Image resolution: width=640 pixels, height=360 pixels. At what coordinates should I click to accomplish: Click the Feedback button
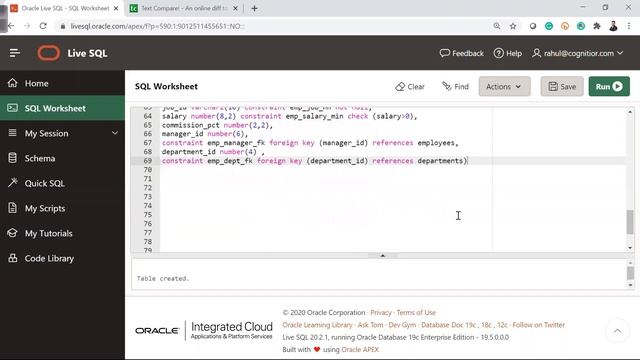pyautogui.click(x=461, y=53)
